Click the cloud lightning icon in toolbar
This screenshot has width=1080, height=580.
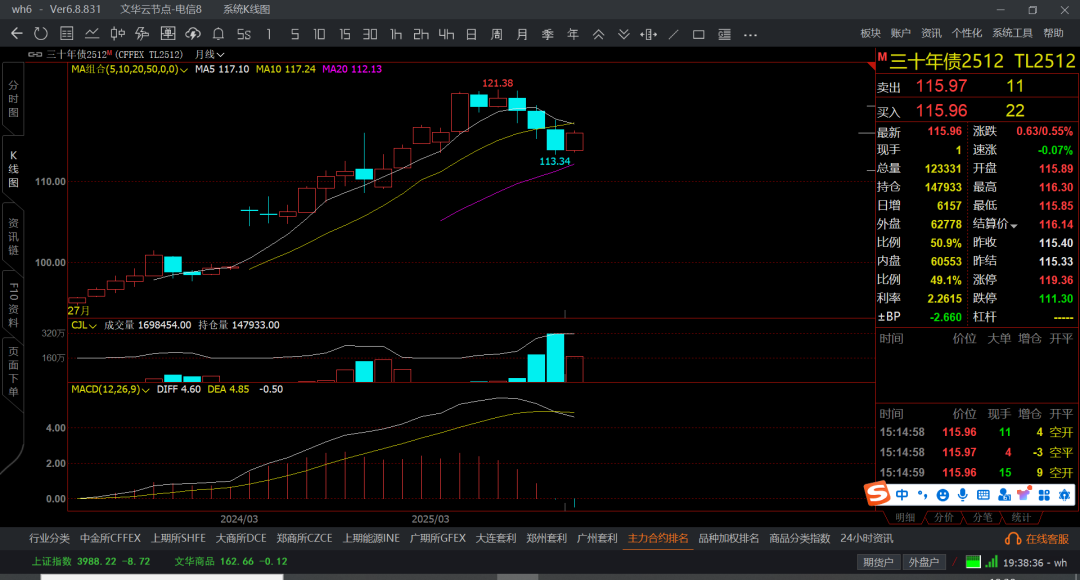tap(193, 34)
